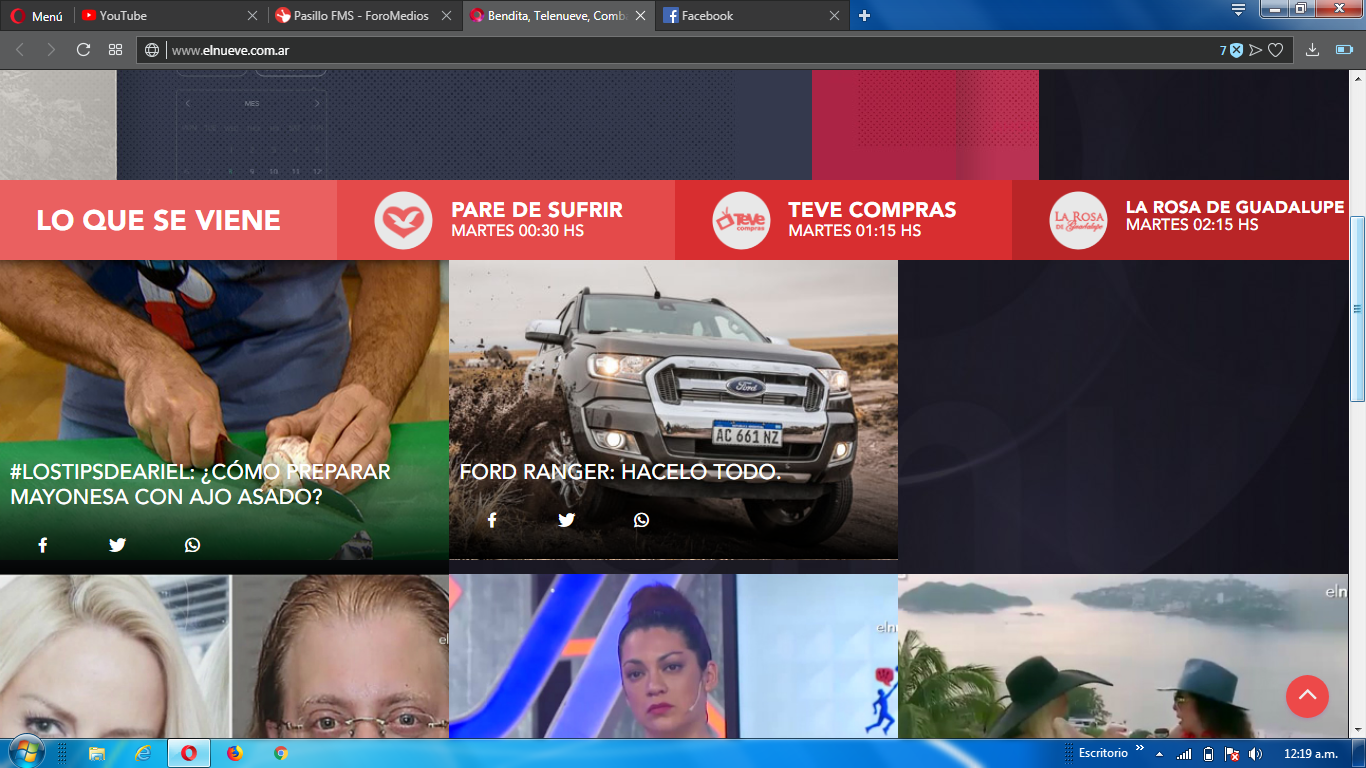1366x768 pixels.
Task: Open the Speed Dial start page
Action: pos(115,50)
